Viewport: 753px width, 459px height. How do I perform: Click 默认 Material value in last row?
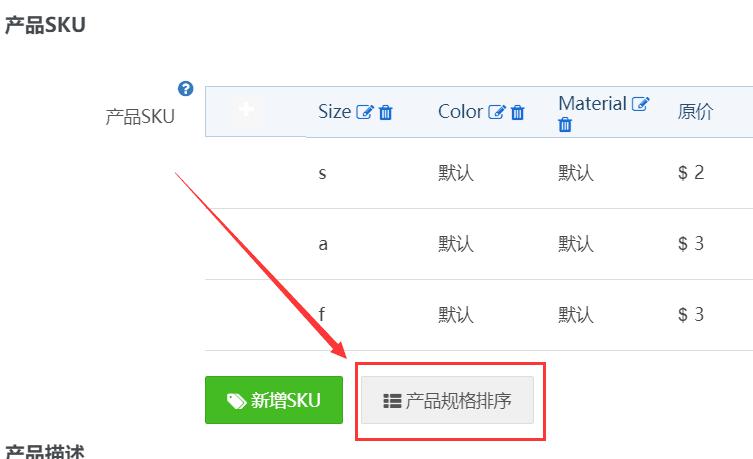tap(576, 315)
